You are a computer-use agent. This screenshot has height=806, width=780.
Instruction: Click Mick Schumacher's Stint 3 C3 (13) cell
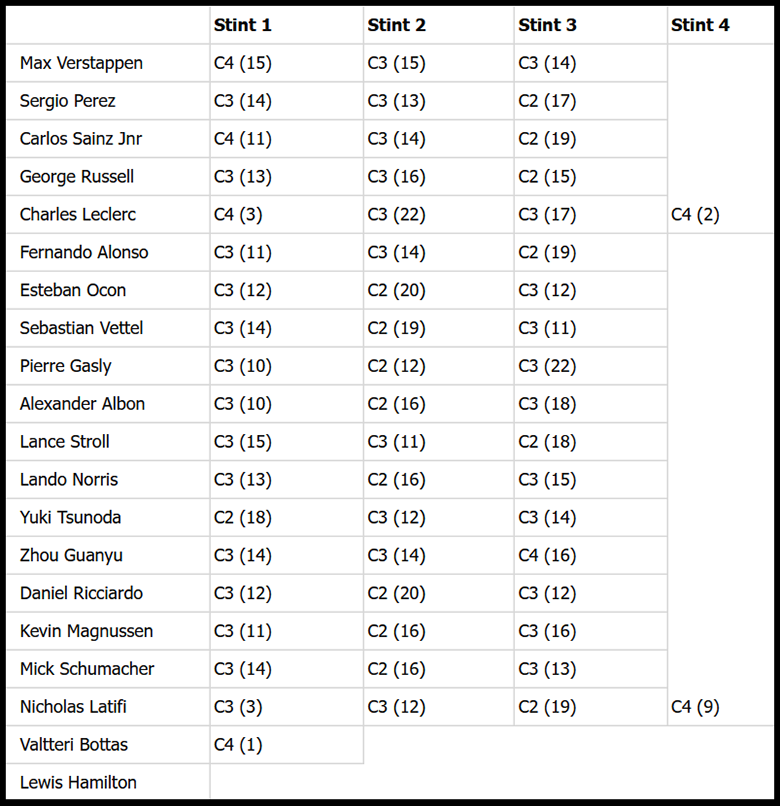[591, 669]
